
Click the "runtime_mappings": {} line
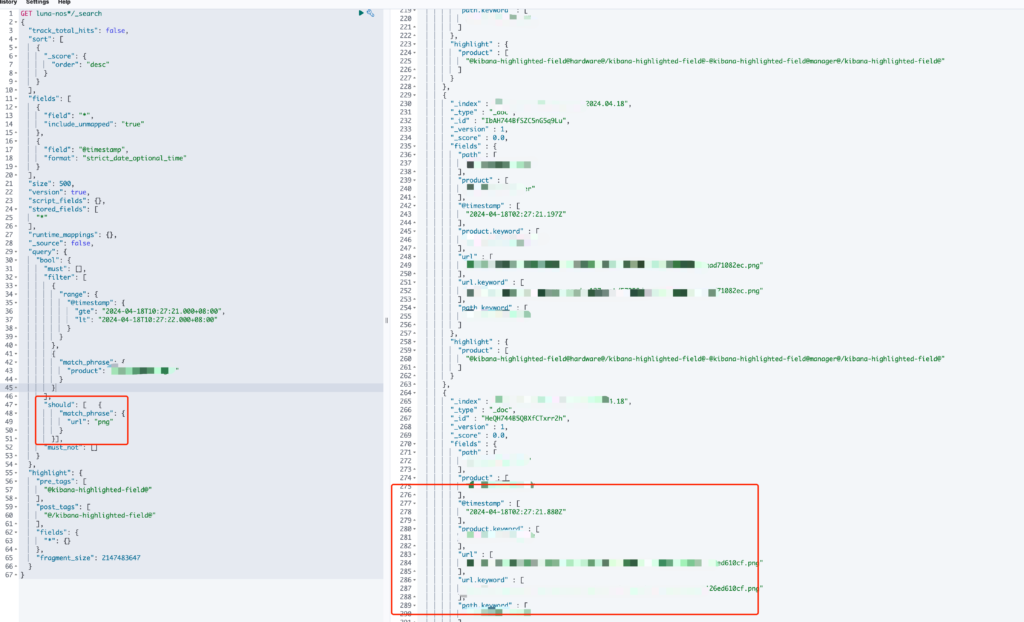coord(72,235)
